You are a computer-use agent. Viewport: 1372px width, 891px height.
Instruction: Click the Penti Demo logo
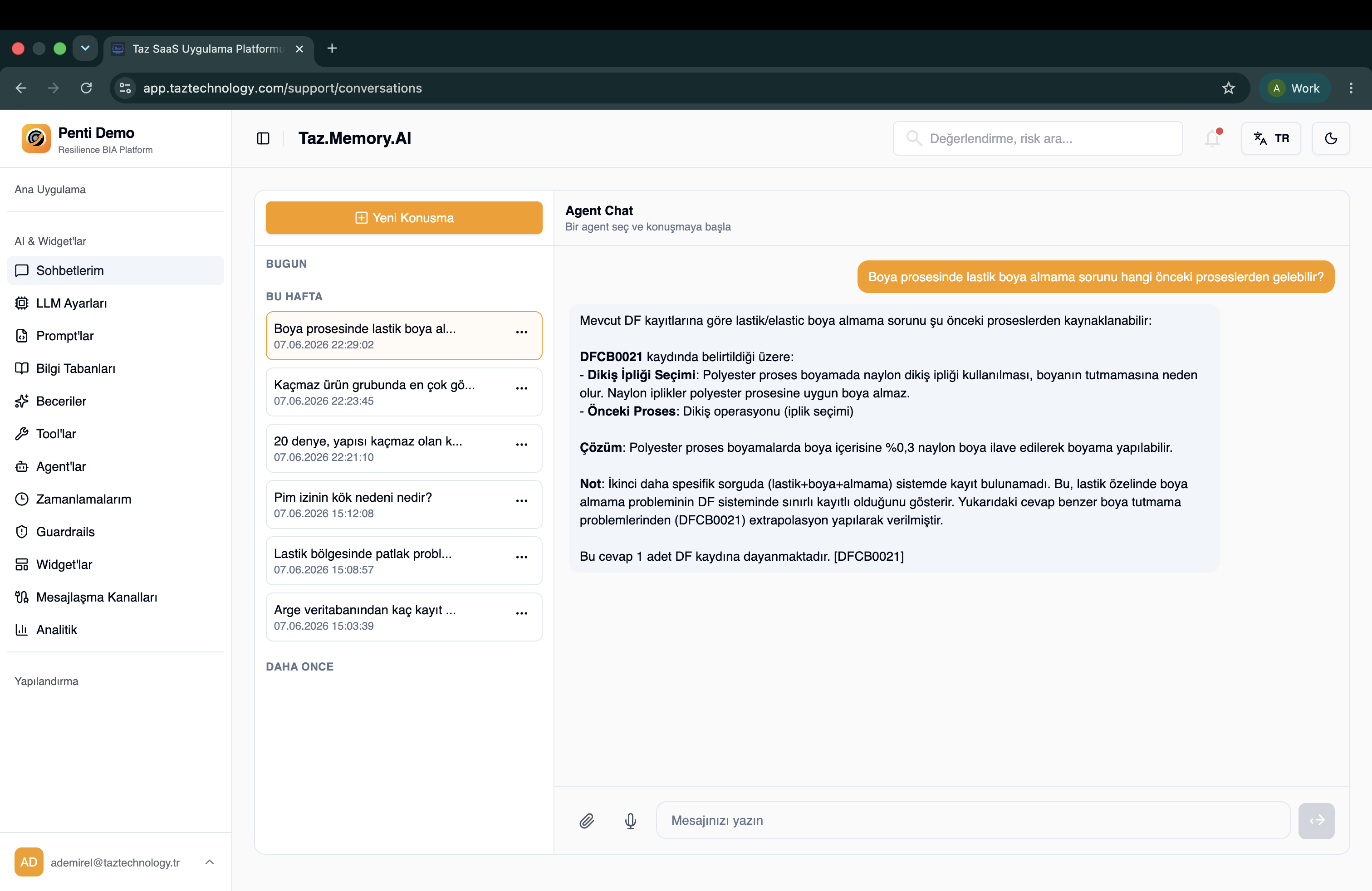[x=36, y=139]
